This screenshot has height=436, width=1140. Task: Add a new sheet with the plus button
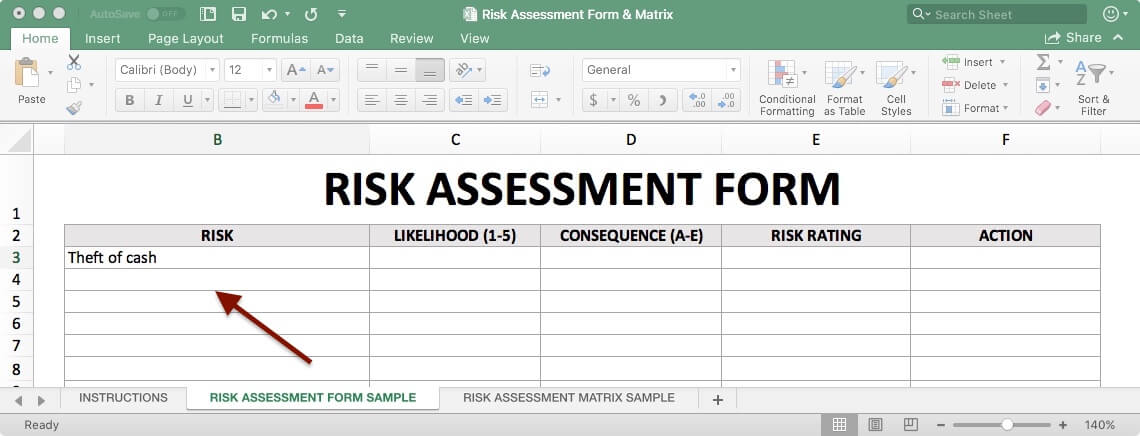(x=718, y=399)
